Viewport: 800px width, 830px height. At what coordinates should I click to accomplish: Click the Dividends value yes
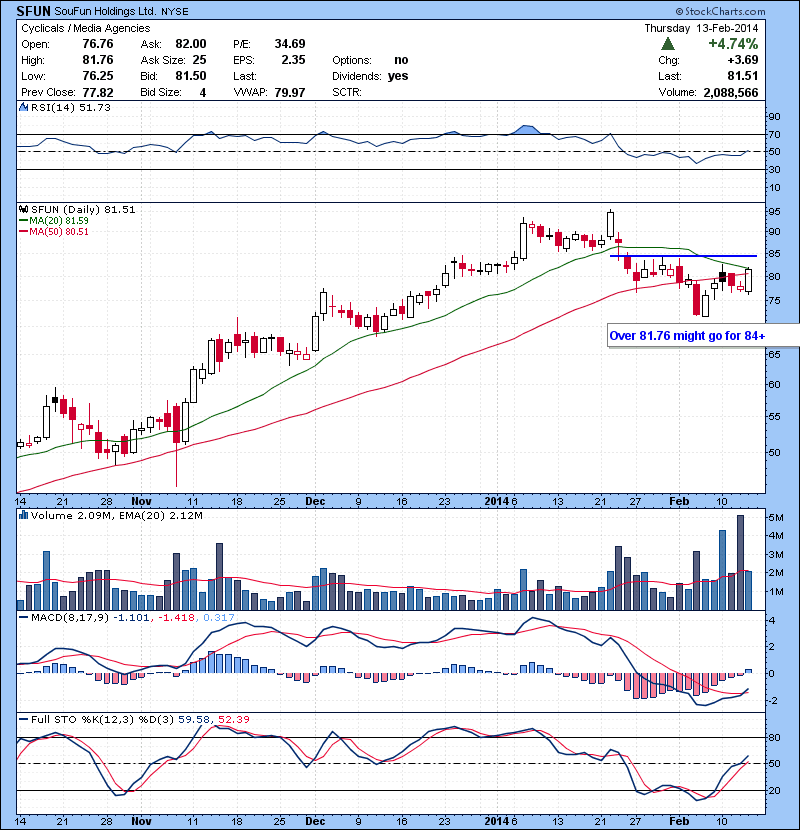pyautogui.click(x=398, y=76)
